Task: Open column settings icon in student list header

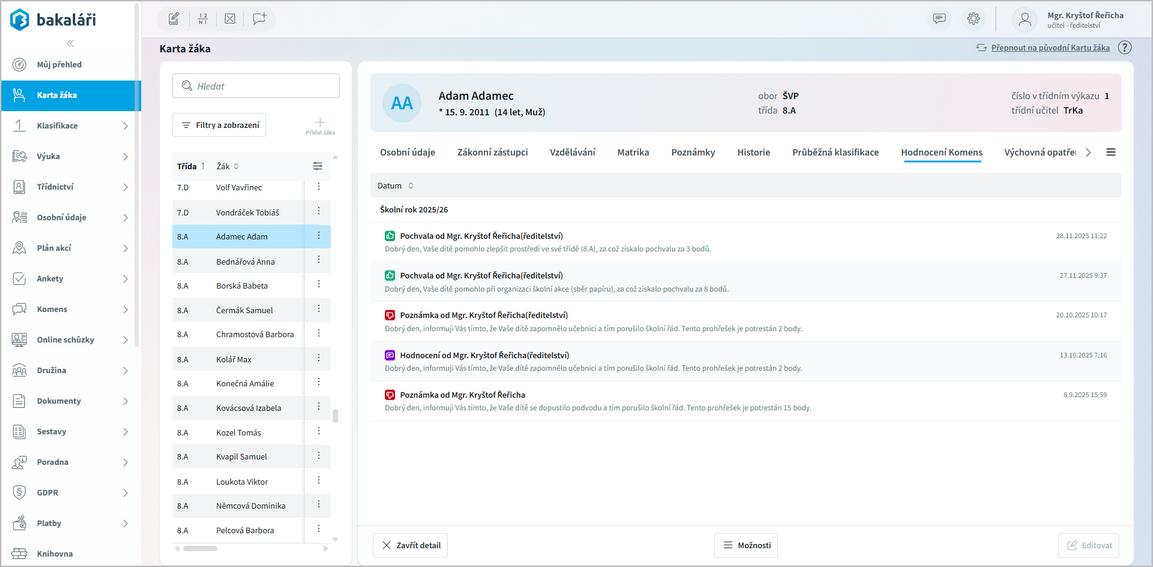Action: [x=317, y=166]
